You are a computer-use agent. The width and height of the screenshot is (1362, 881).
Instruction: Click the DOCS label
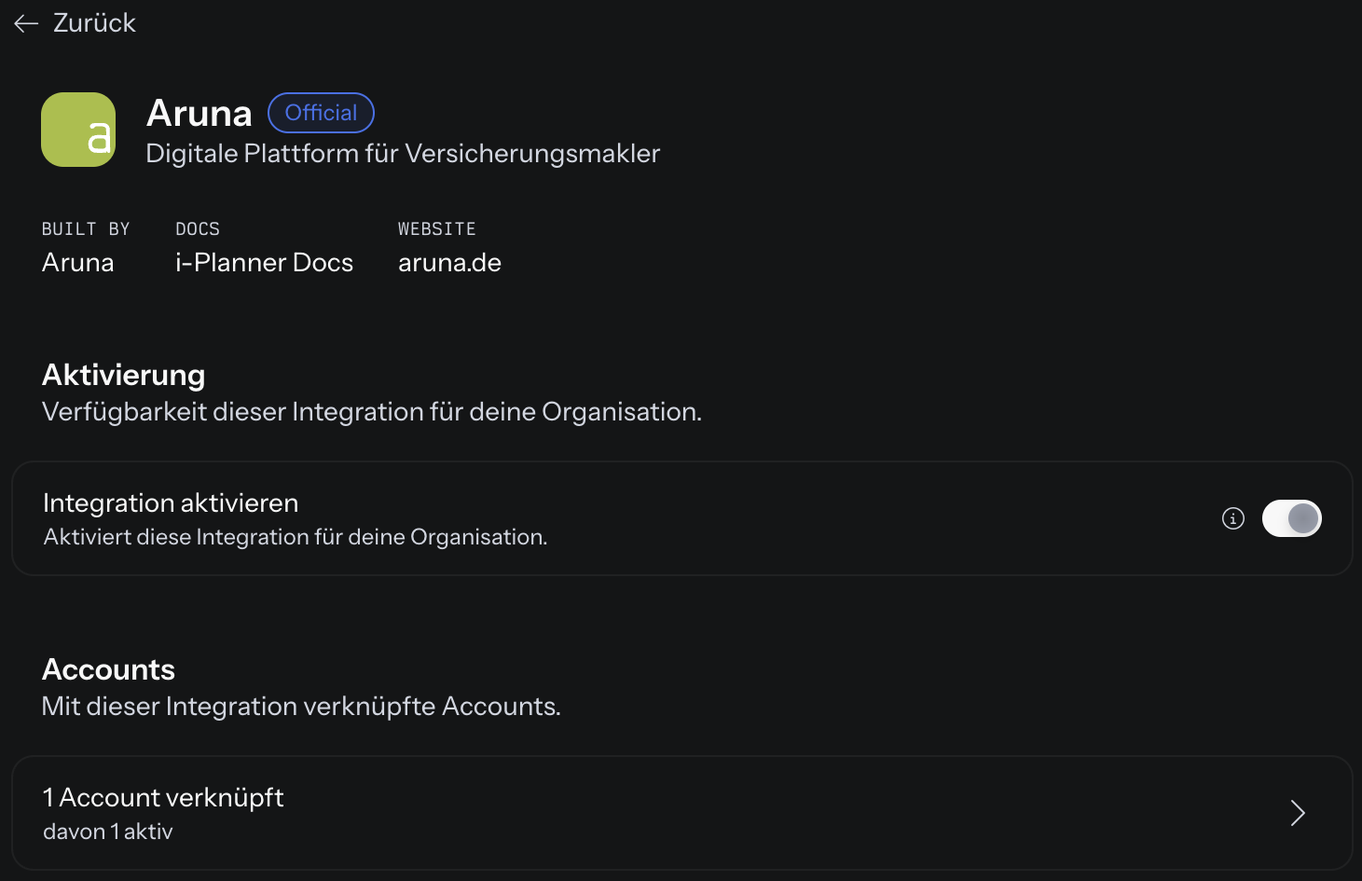[x=198, y=229]
